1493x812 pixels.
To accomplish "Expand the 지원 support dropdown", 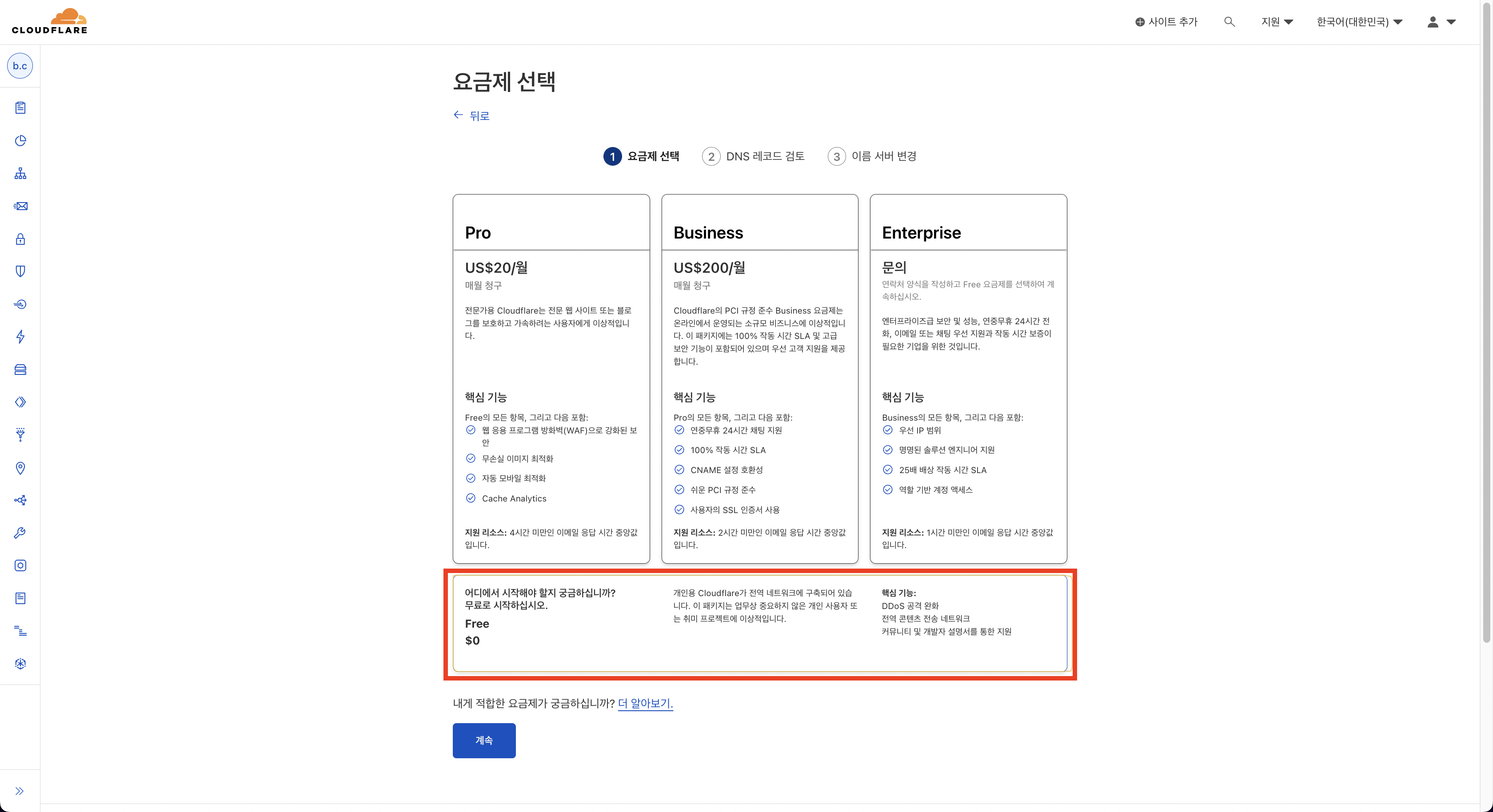I will [x=1277, y=22].
